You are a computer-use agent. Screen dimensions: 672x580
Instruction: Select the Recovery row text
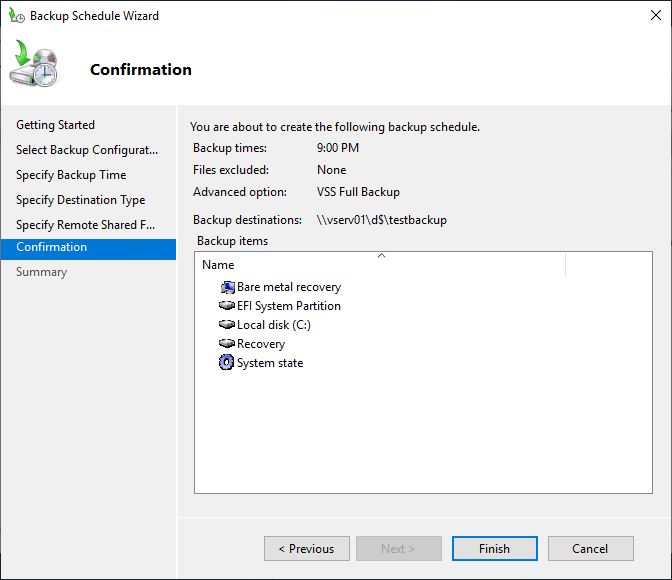[x=261, y=344]
